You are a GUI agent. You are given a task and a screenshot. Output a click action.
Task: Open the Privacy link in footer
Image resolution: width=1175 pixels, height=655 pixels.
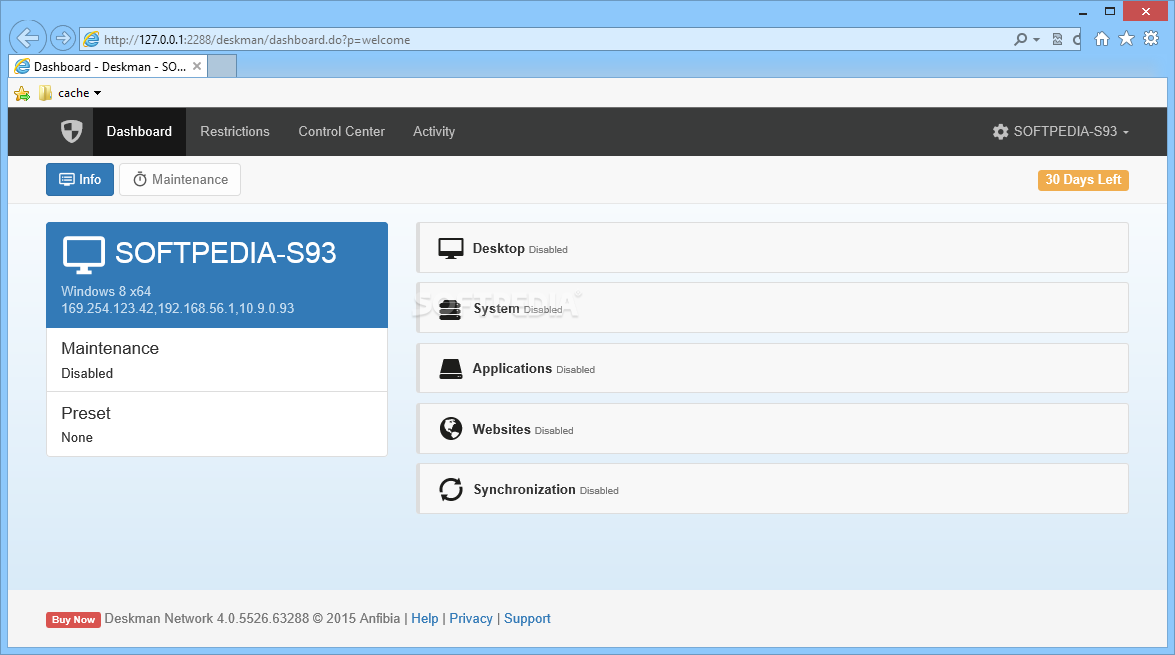(471, 618)
